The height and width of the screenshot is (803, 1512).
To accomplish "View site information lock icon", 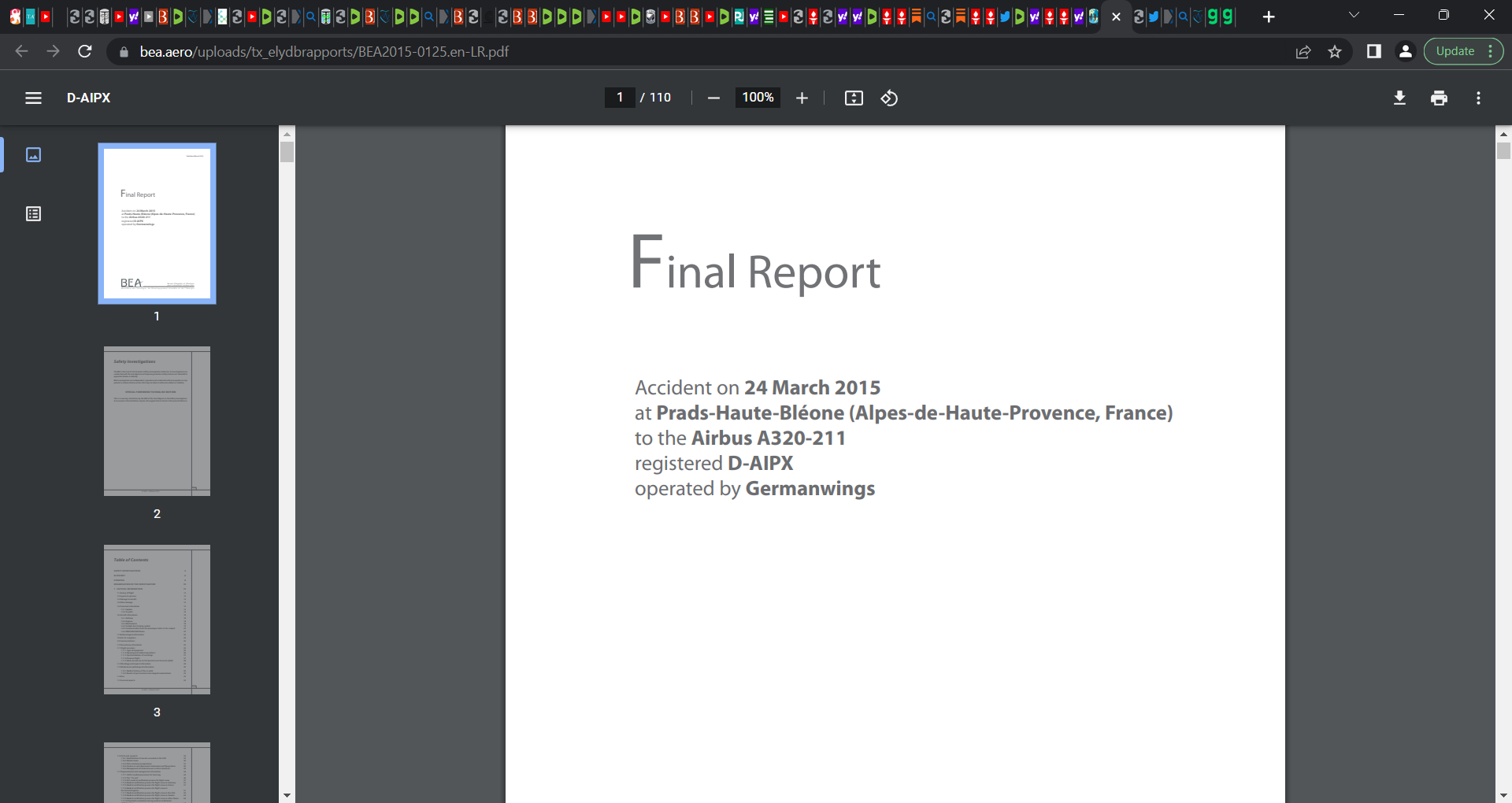I will coord(123,52).
